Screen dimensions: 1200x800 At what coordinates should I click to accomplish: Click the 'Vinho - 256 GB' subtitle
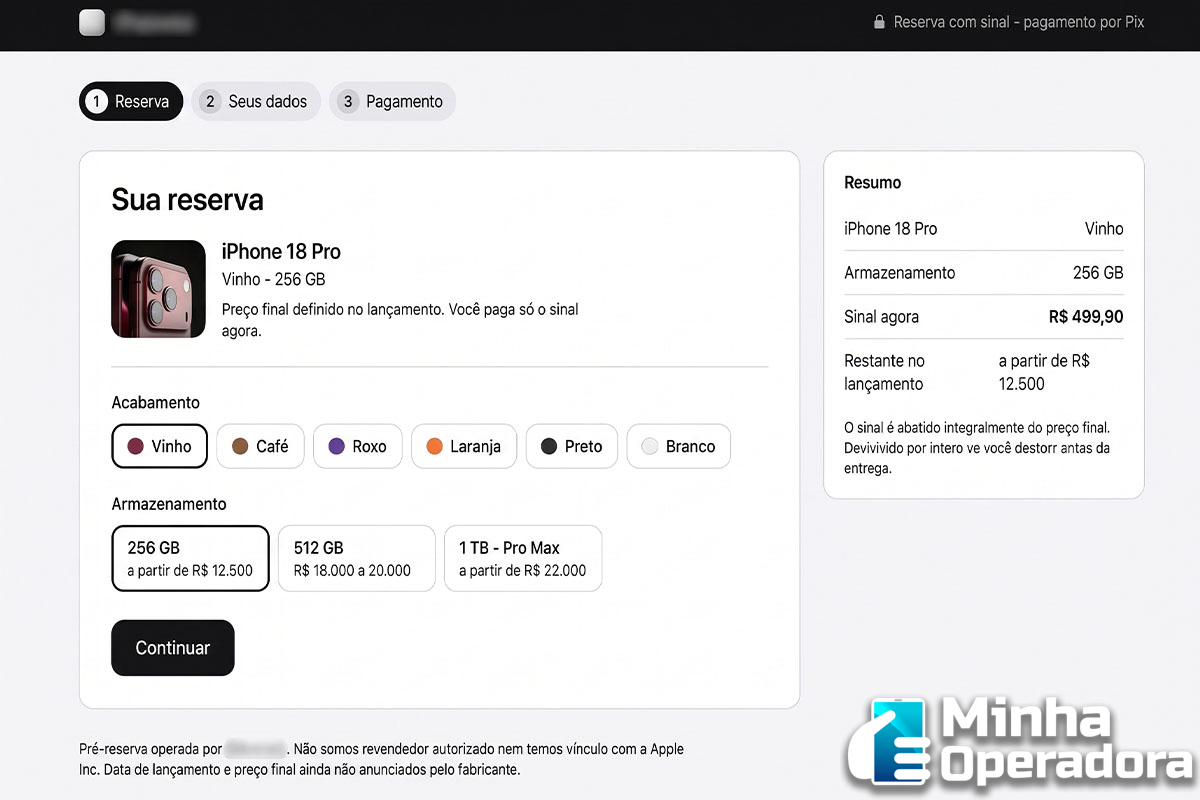pos(273,280)
